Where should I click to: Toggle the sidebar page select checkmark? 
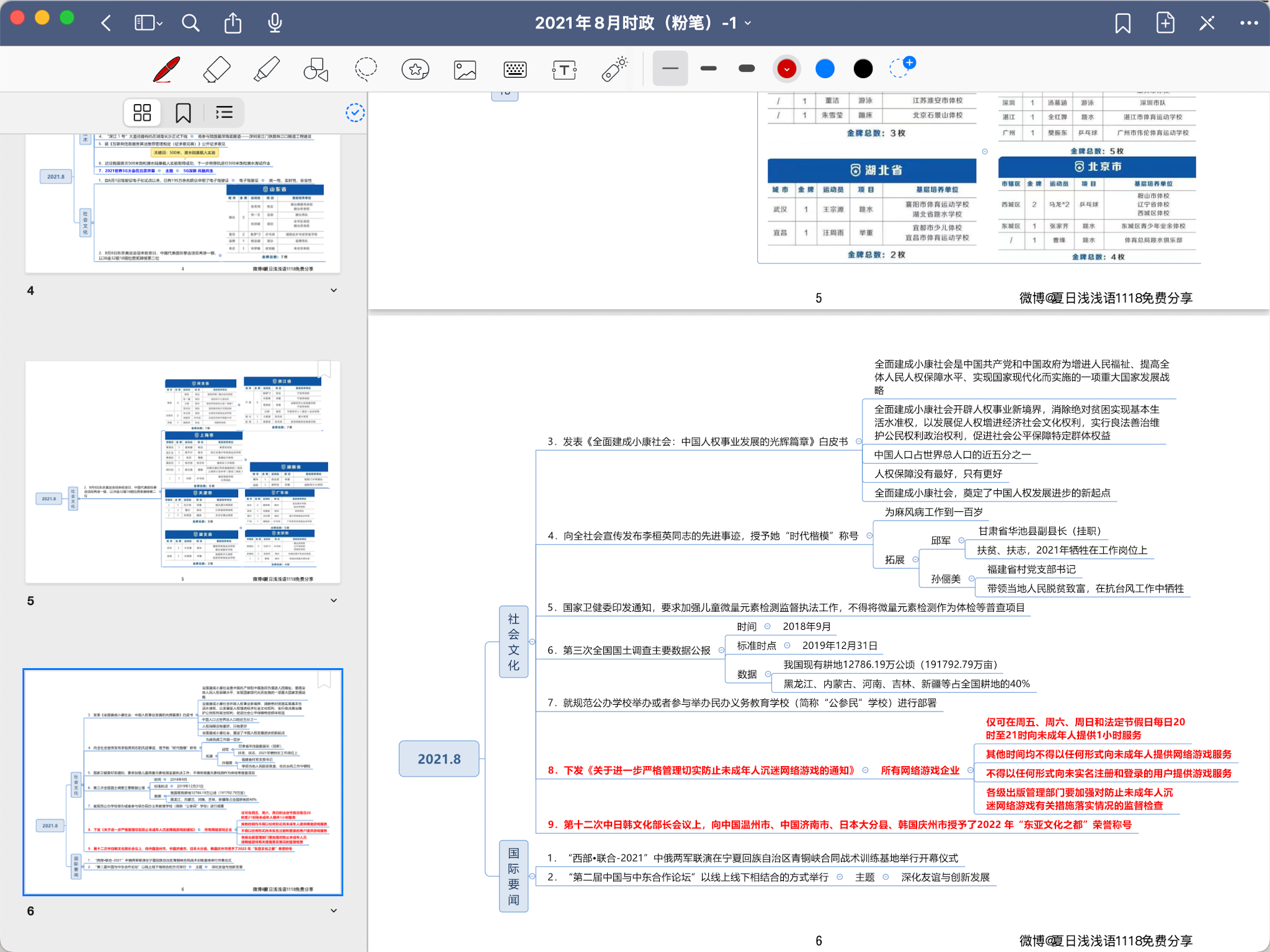(355, 112)
